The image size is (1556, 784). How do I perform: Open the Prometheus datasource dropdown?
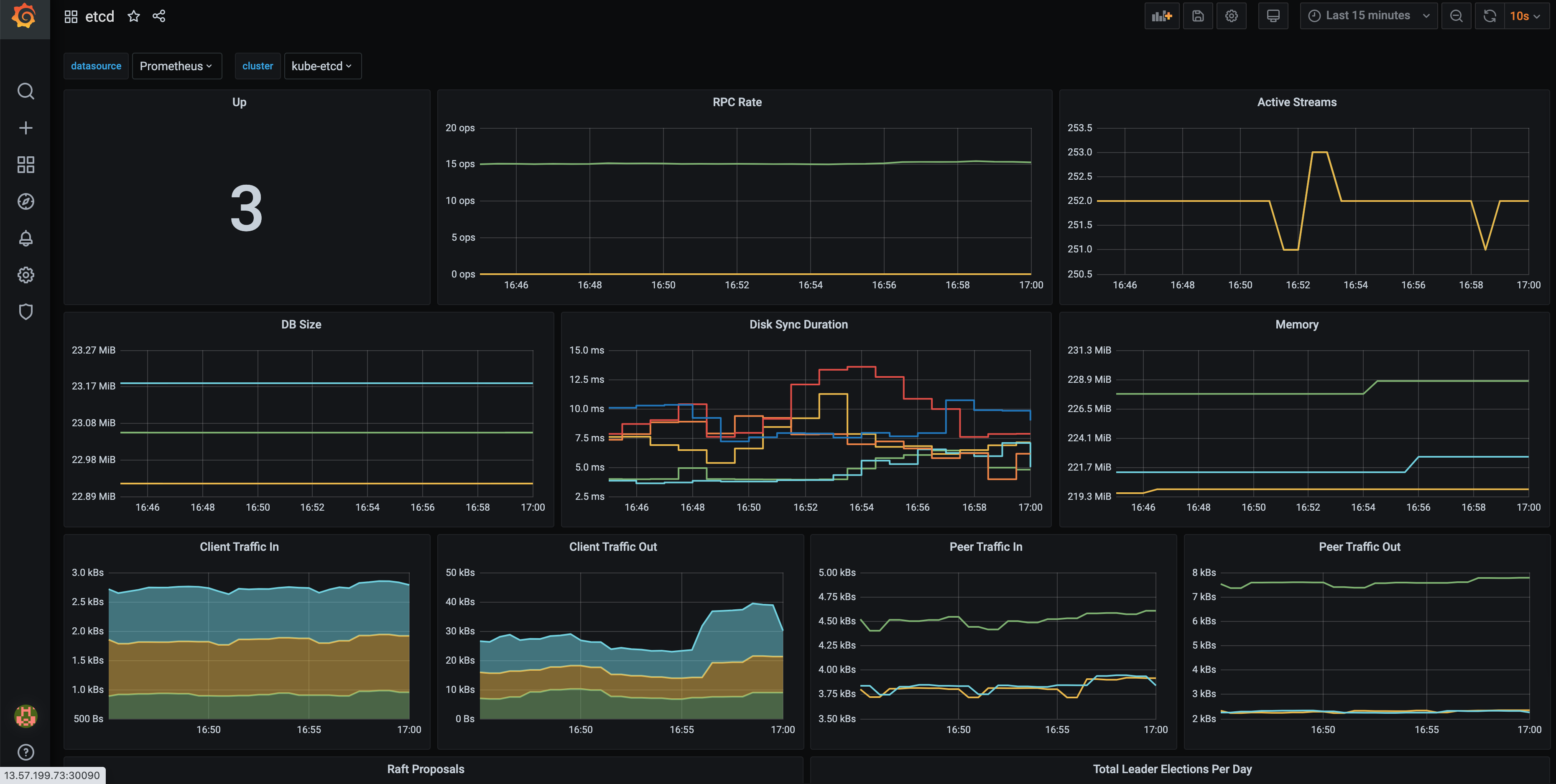pyautogui.click(x=176, y=66)
